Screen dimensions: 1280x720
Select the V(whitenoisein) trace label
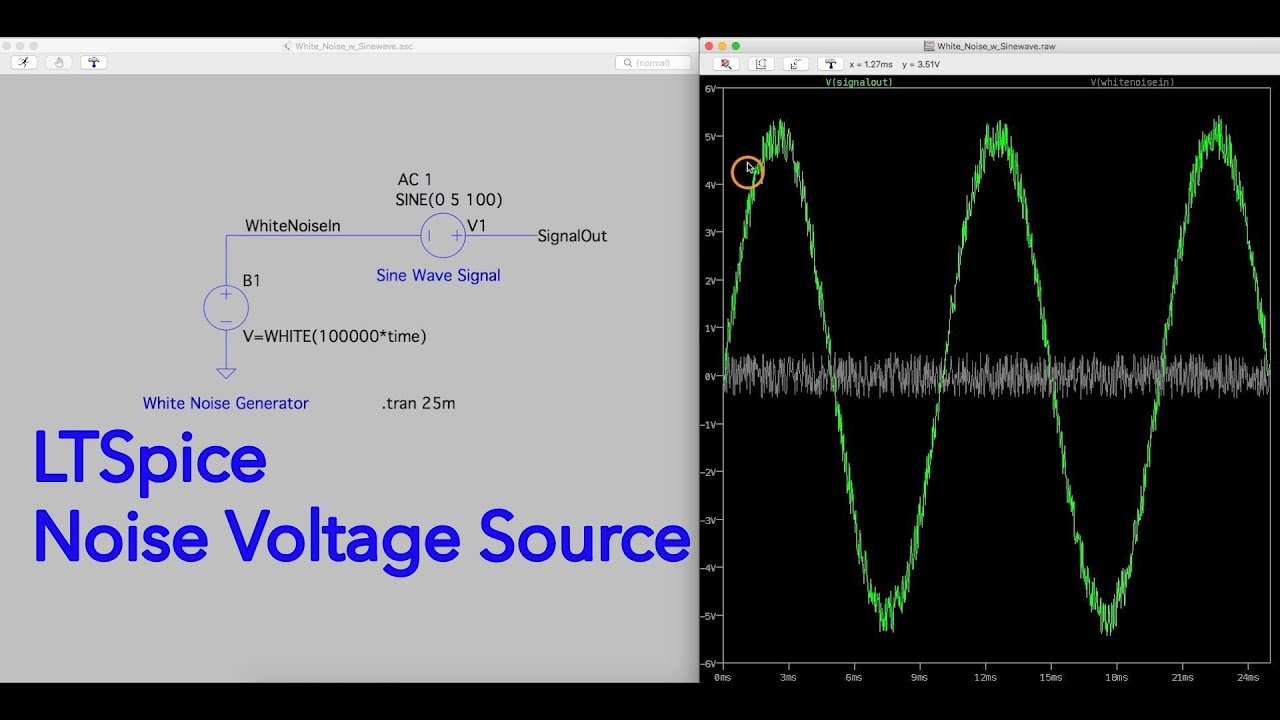pos(1132,82)
